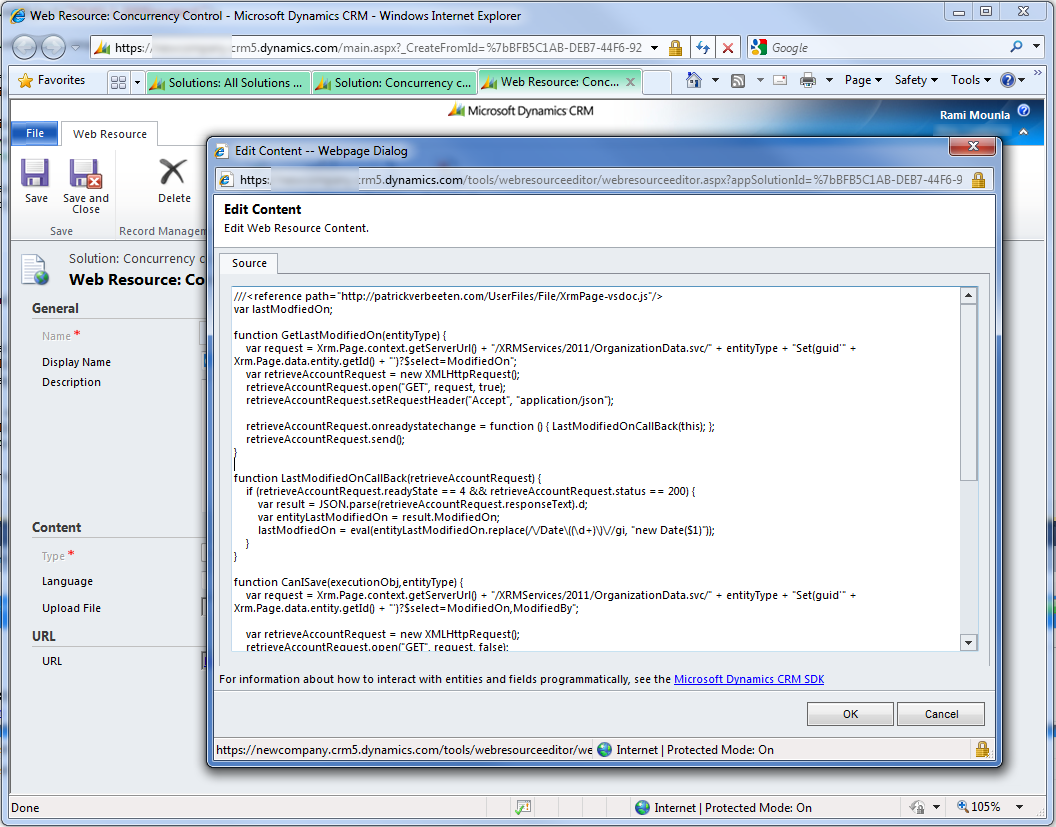Select the Web Resource ribbon tab

(110, 134)
